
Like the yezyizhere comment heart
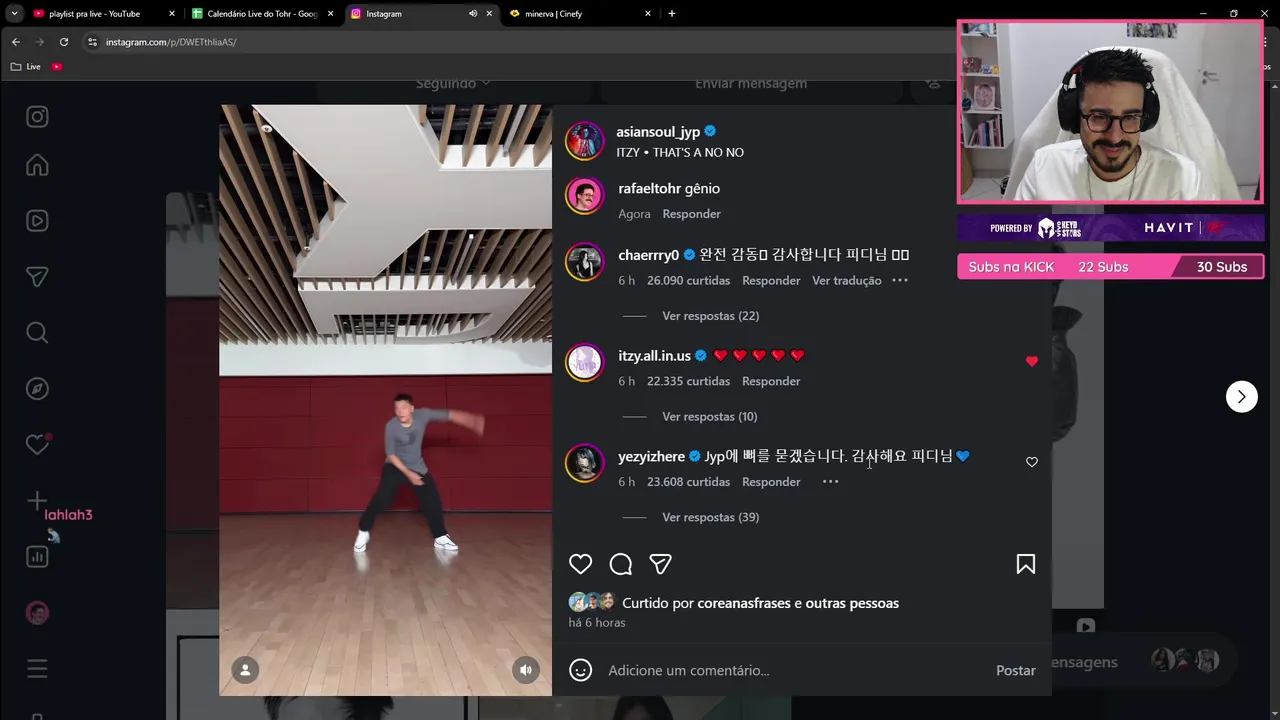click(1032, 462)
